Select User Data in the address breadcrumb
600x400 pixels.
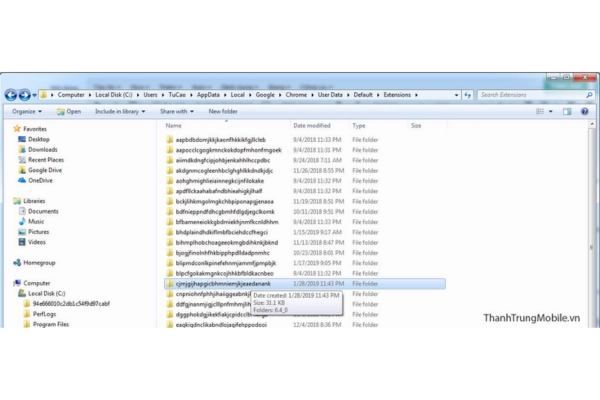[330, 95]
